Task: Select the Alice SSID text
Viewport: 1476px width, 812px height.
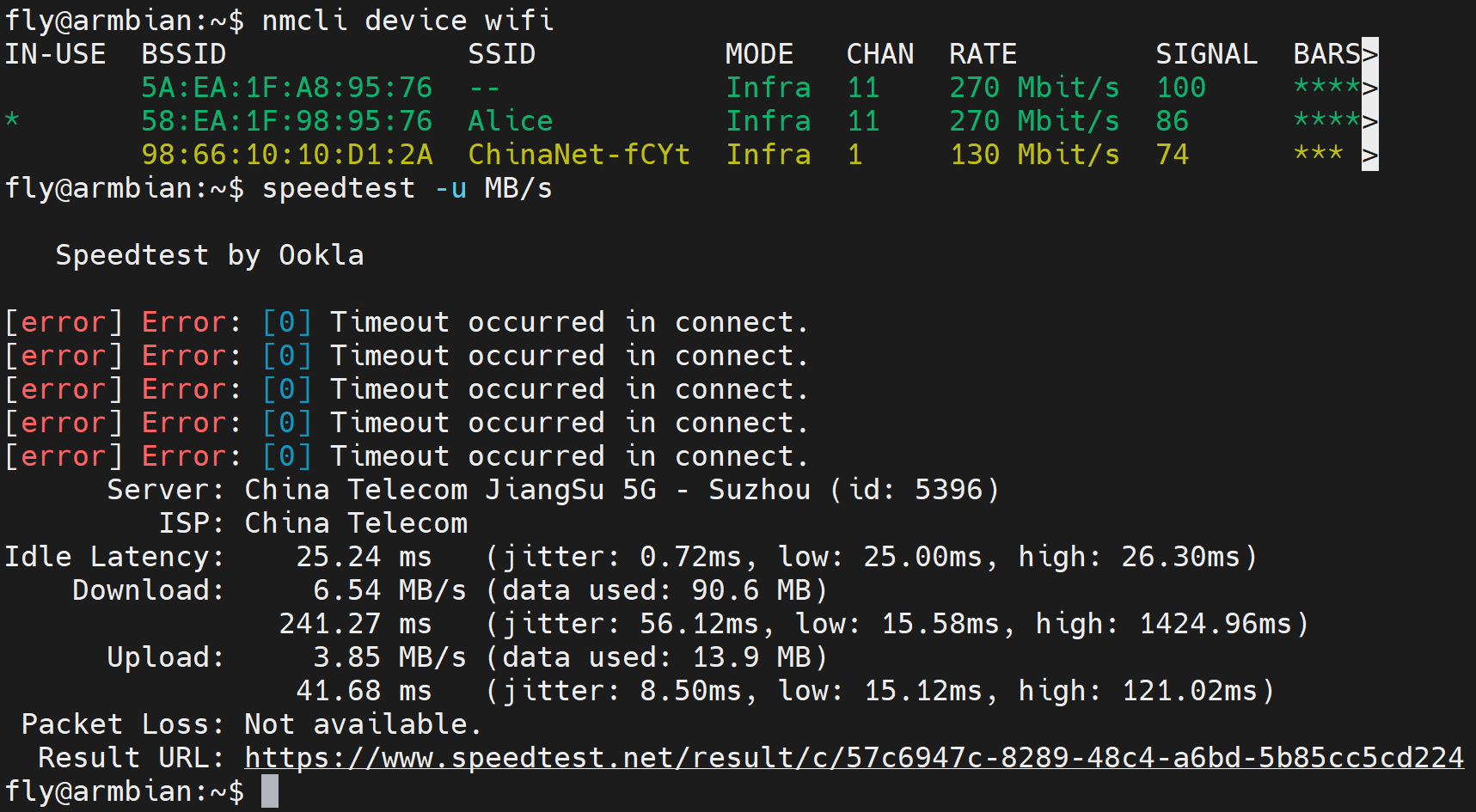Action: tap(511, 121)
